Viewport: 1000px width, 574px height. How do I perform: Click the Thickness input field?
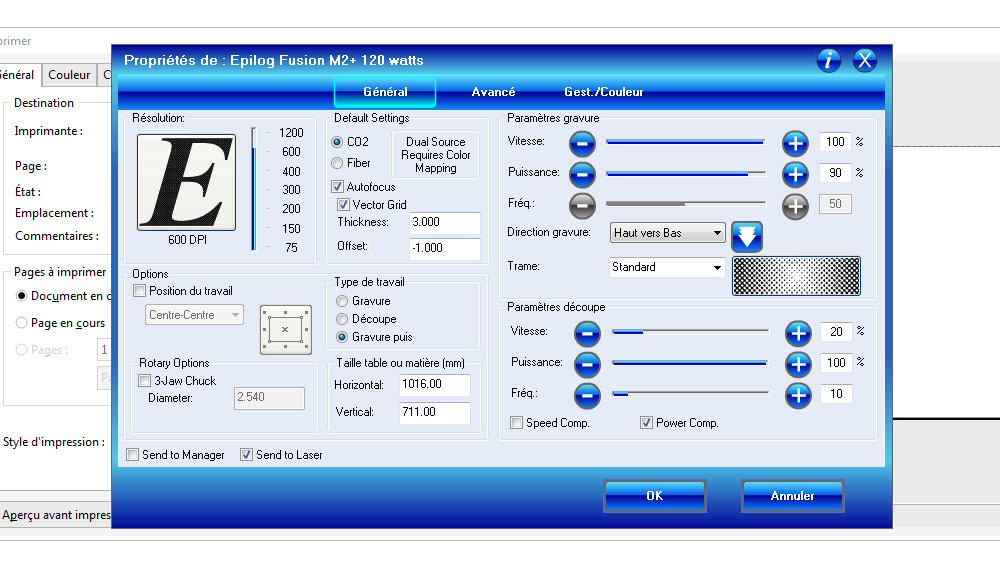point(445,223)
